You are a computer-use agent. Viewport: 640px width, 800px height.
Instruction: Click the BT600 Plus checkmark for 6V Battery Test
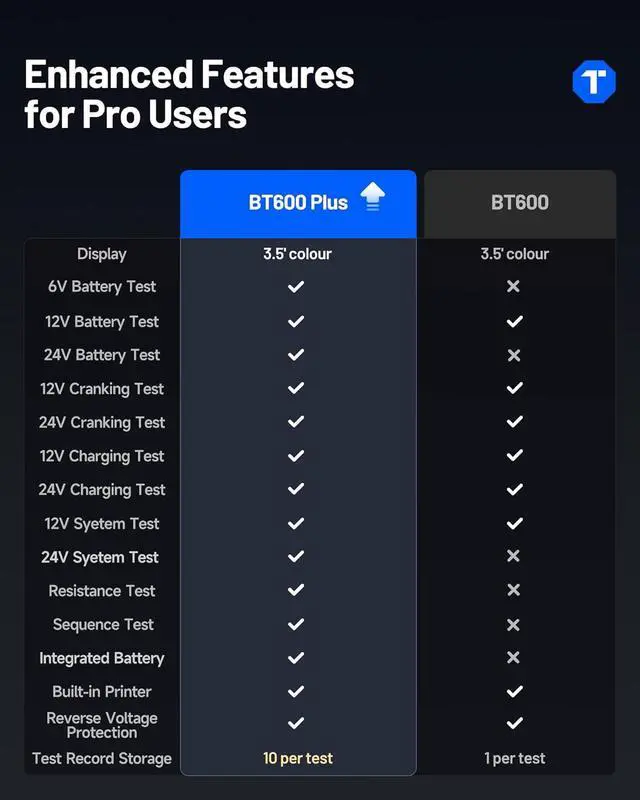pos(296,287)
